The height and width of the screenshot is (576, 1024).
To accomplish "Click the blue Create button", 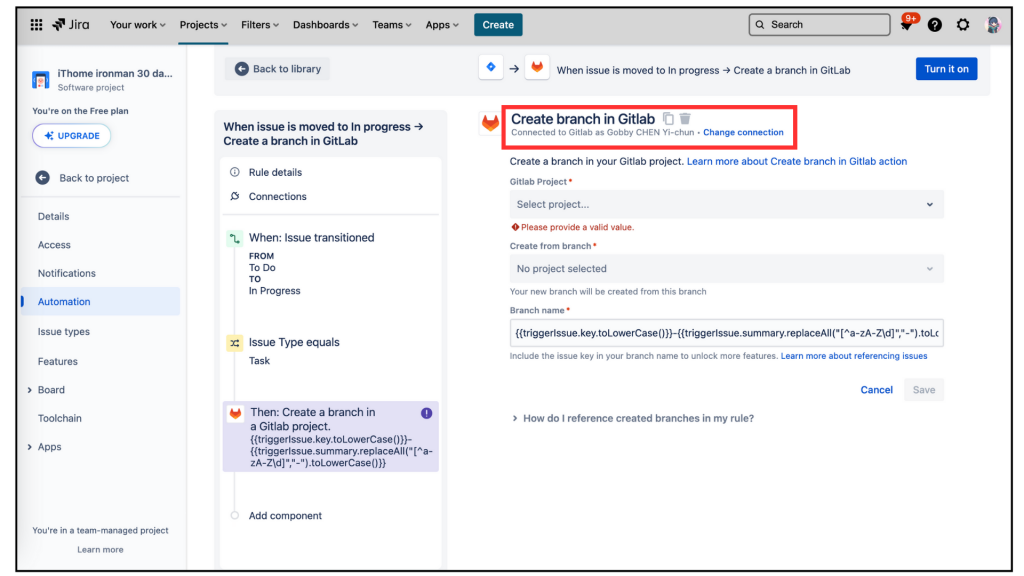I will point(498,25).
